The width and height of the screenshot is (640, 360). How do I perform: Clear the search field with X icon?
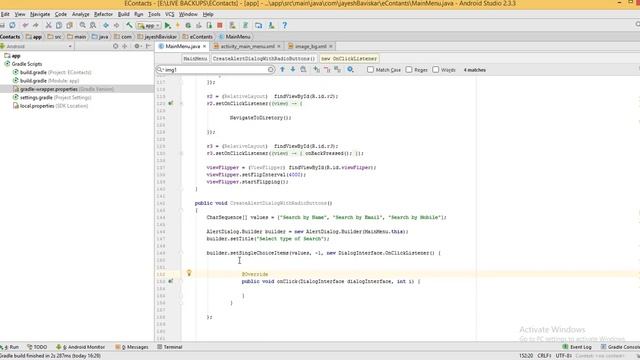271,70
